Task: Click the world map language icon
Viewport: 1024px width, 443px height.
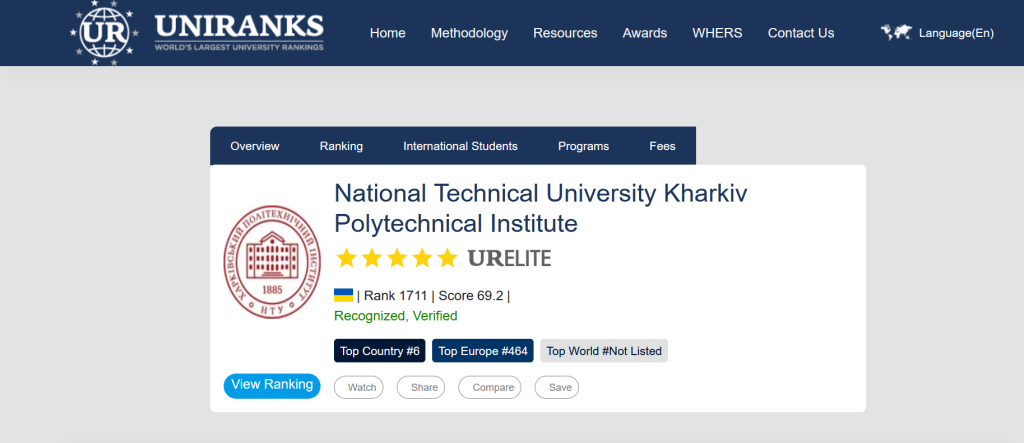Action: click(x=896, y=33)
